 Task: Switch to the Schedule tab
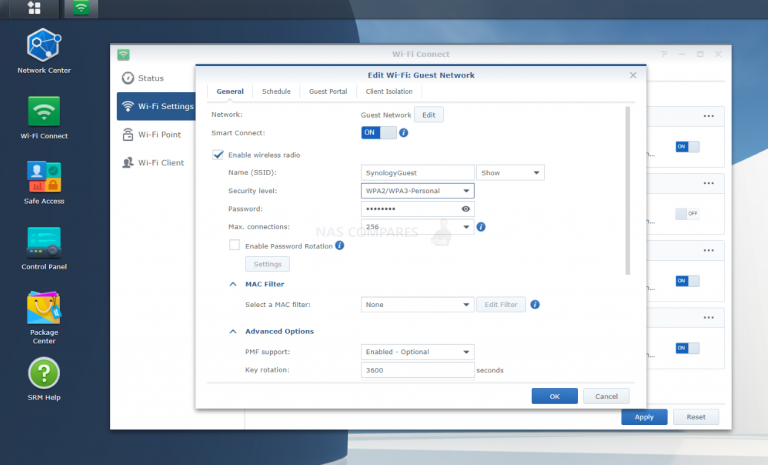point(276,92)
